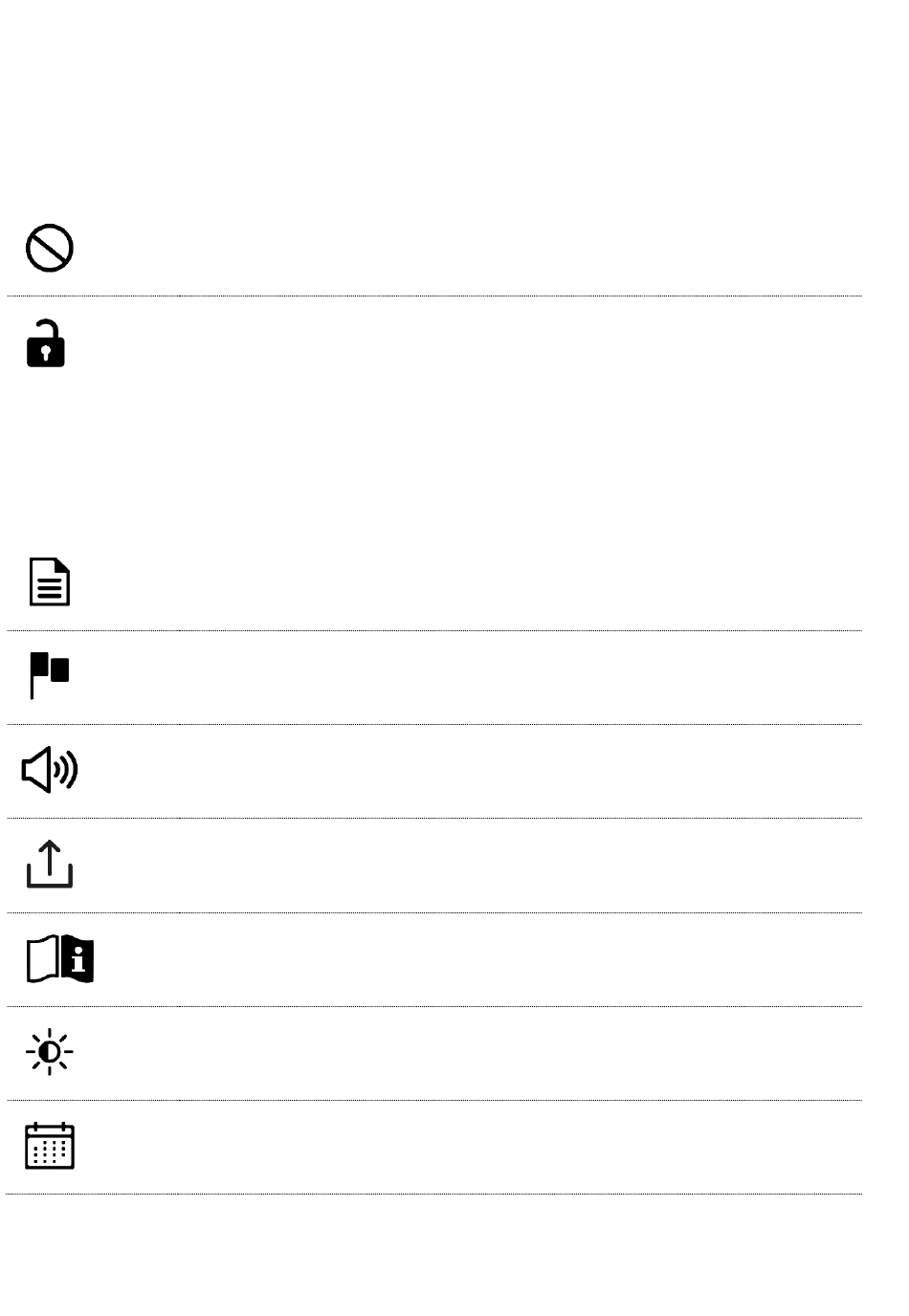This screenshot has height=1316, width=909.
Task: Toggle the half-filled brightness symbol
Action: (50, 1052)
